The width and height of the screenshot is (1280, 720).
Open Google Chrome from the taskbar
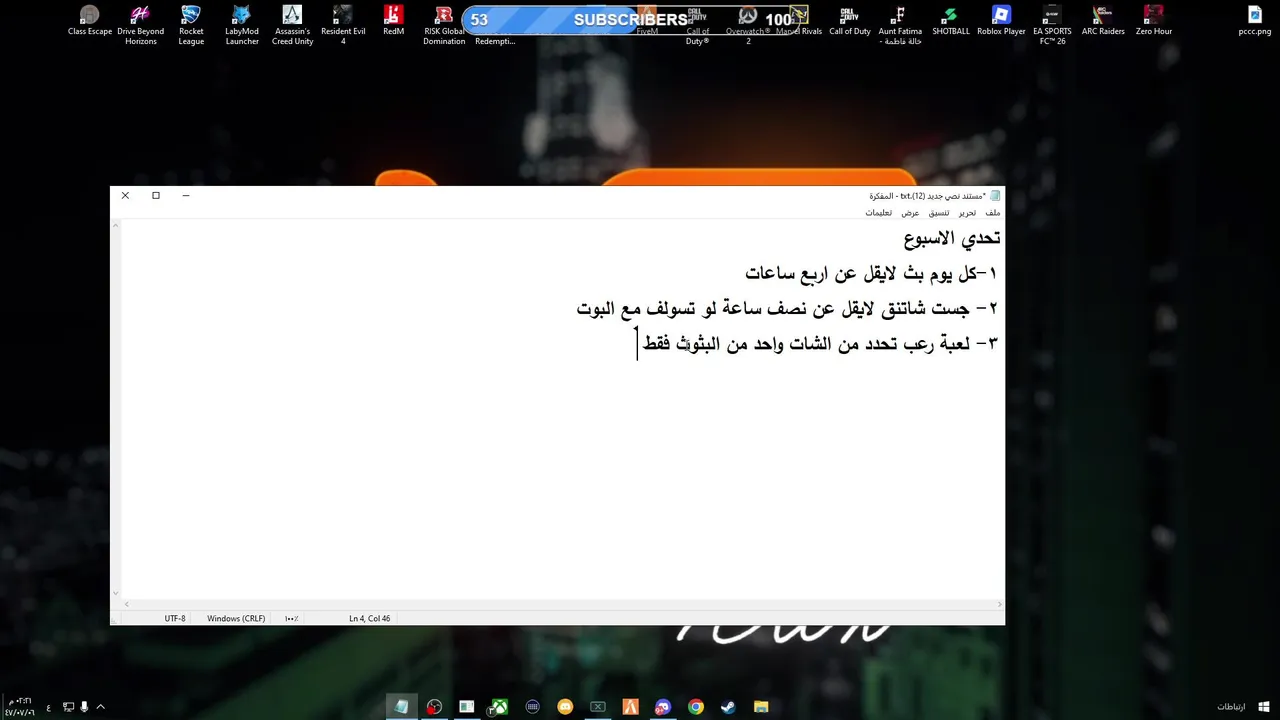[696, 707]
